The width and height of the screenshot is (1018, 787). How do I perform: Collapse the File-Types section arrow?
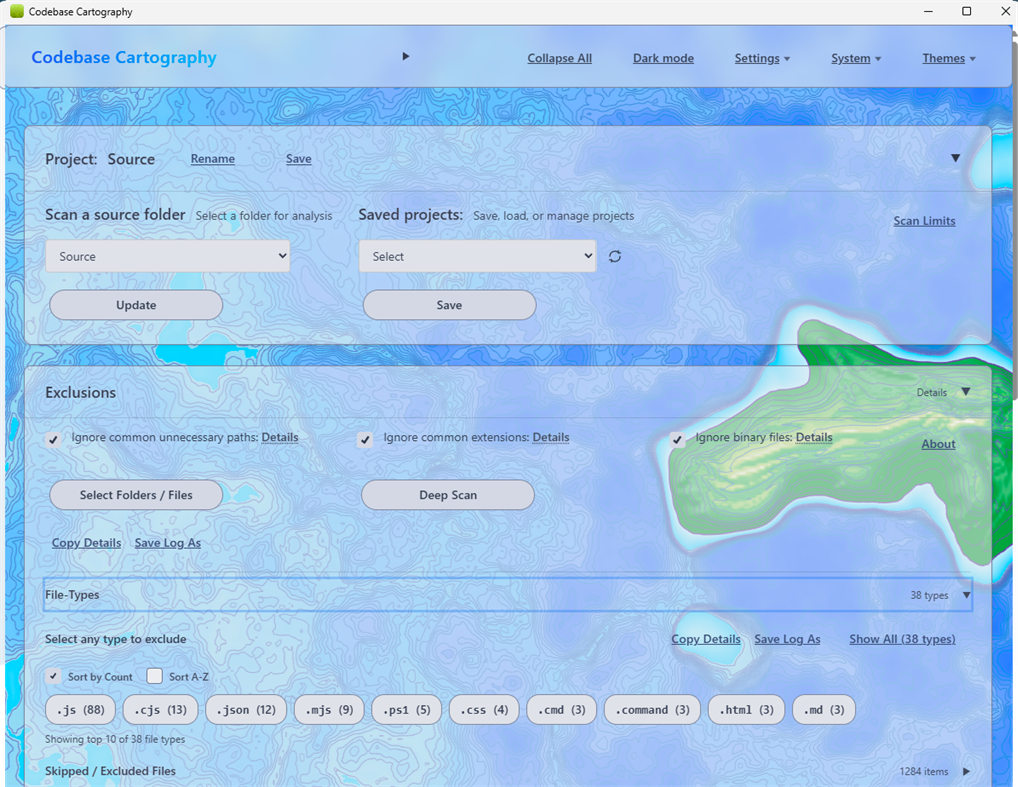coord(966,595)
